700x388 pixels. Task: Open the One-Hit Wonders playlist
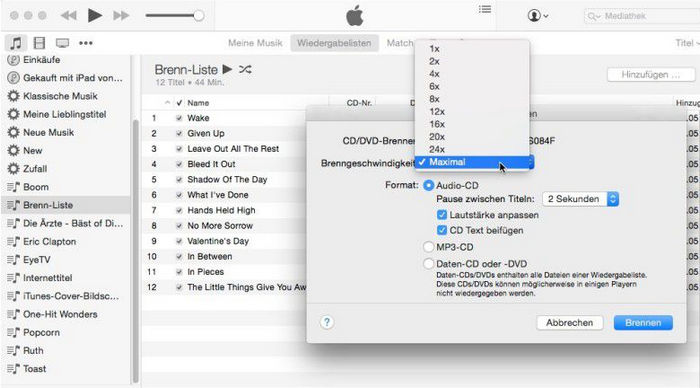tap(65, 314)
